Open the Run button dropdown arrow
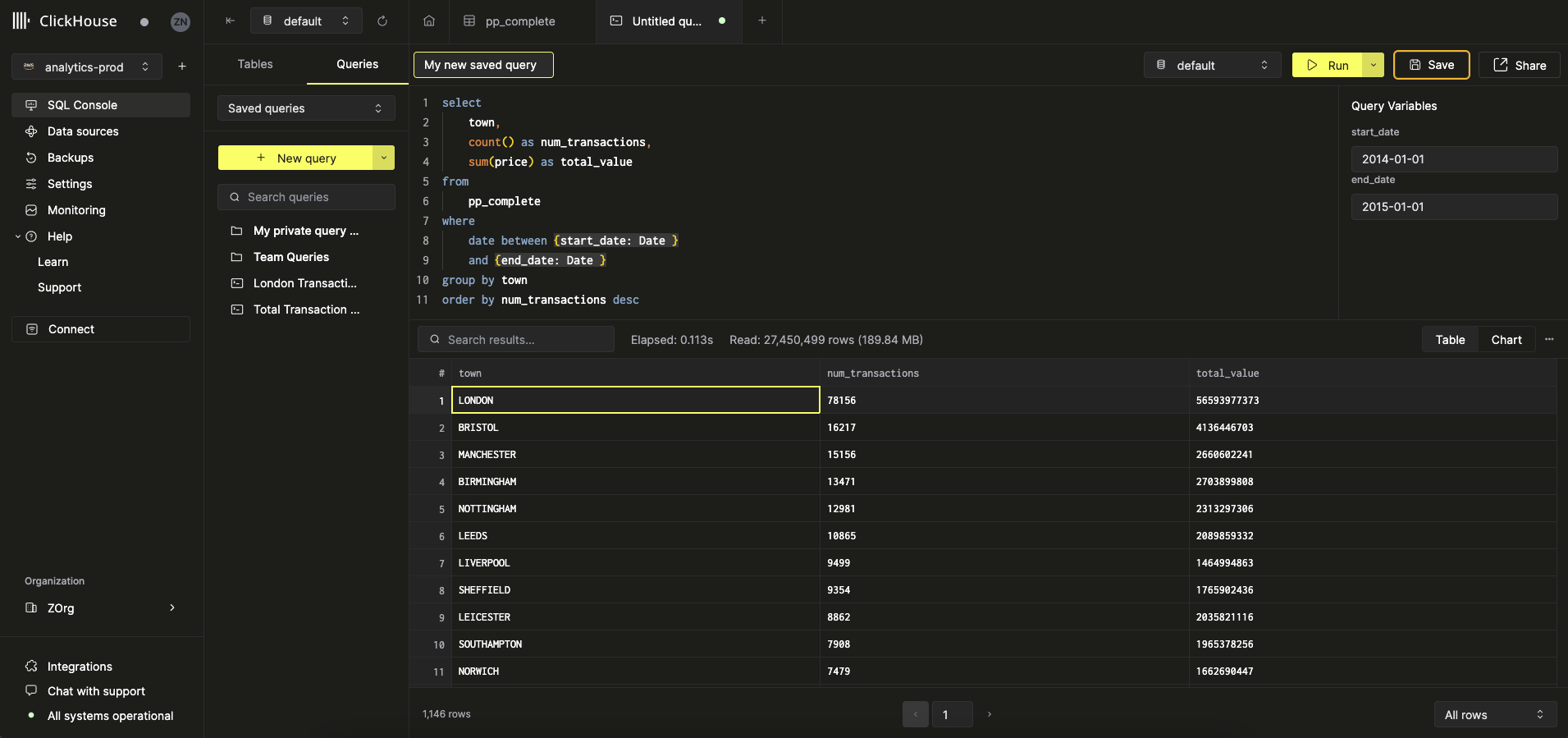1568x738 pixels. pyautogui.click(x=1373, y=65)
